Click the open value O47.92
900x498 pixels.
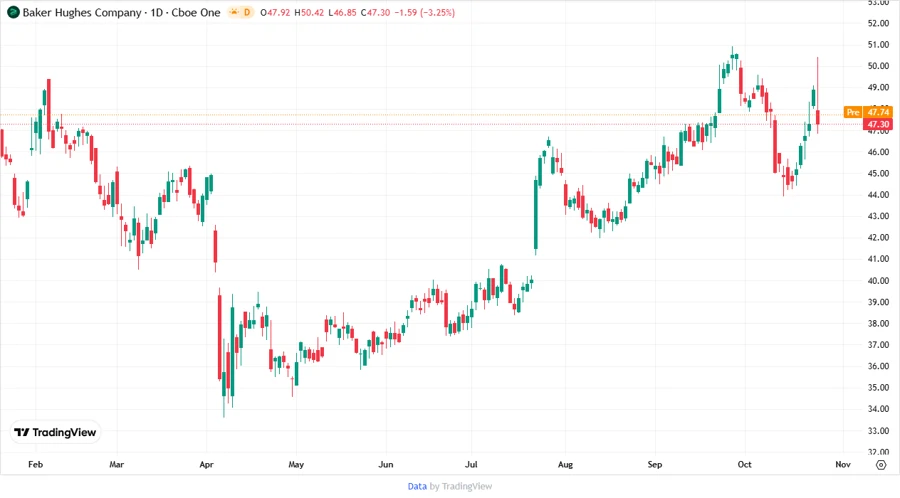pos(275,12)
